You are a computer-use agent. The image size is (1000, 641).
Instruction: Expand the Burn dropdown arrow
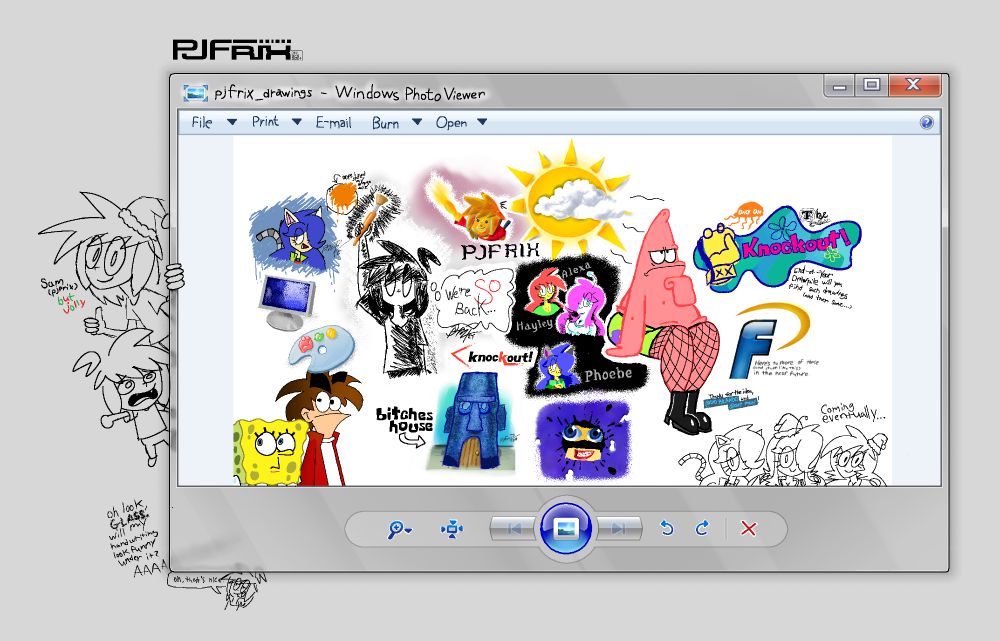(416, 121)
